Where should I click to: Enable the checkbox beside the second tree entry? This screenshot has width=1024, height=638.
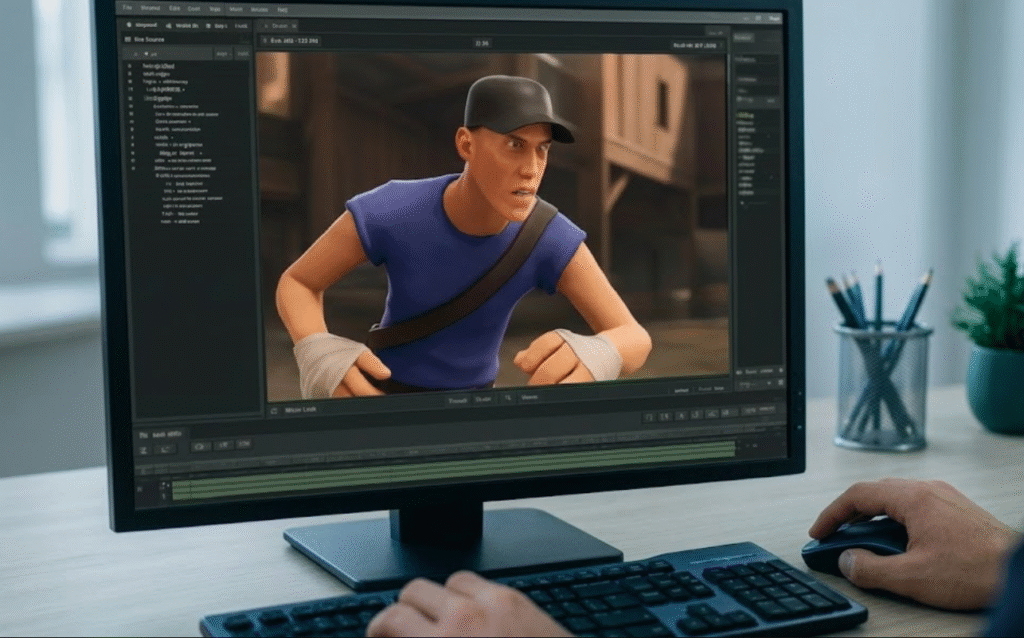pos(129,73)
